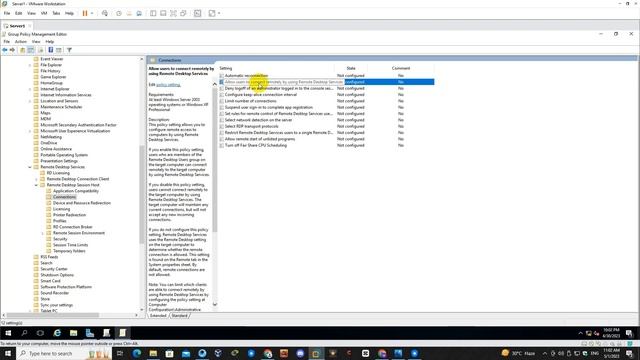The height and width of the screenshot is (360, 640).
Task: Open host notification center icon
Action: [629, 353]
